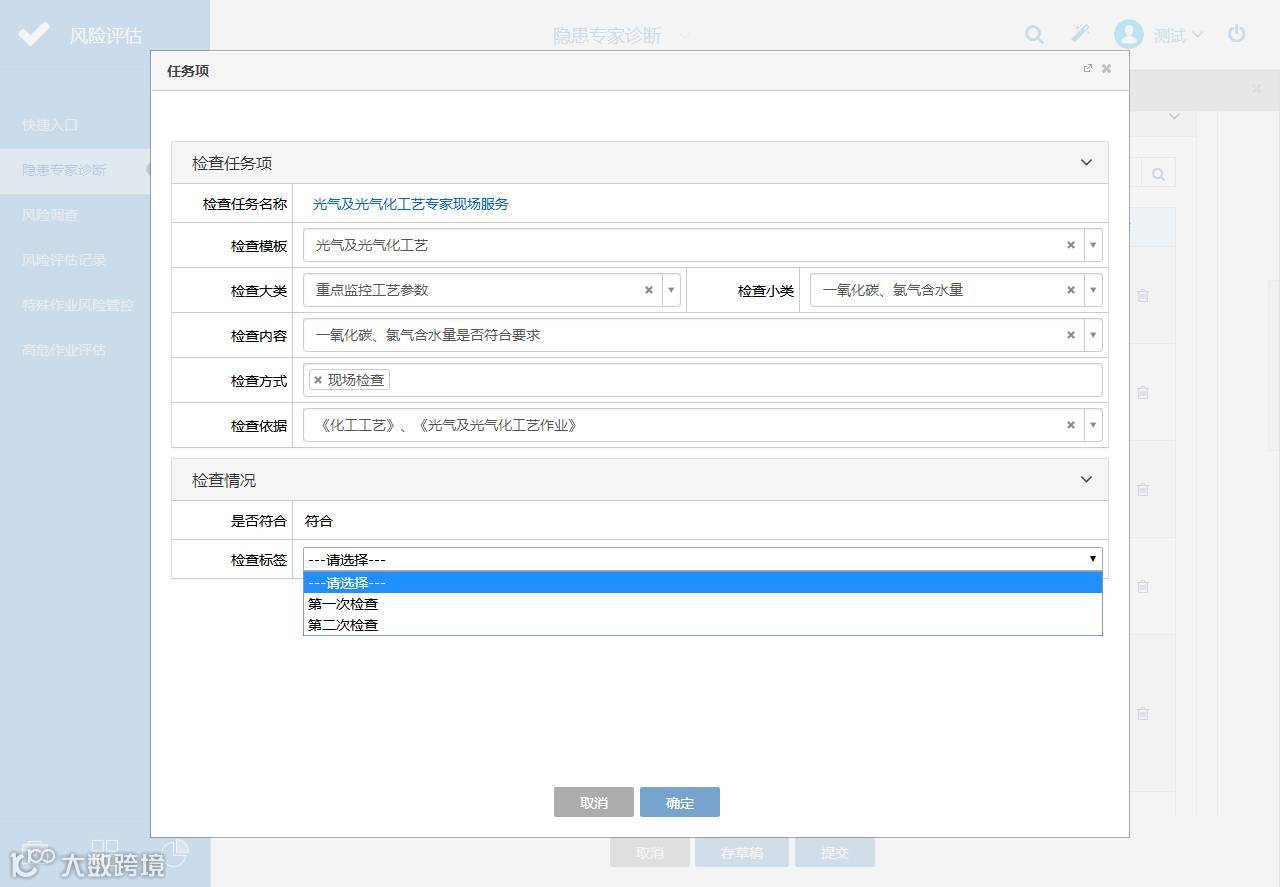Clear the 检查模板 selection
This screenshot has width=1280, height=887.
coord(1070,245)
